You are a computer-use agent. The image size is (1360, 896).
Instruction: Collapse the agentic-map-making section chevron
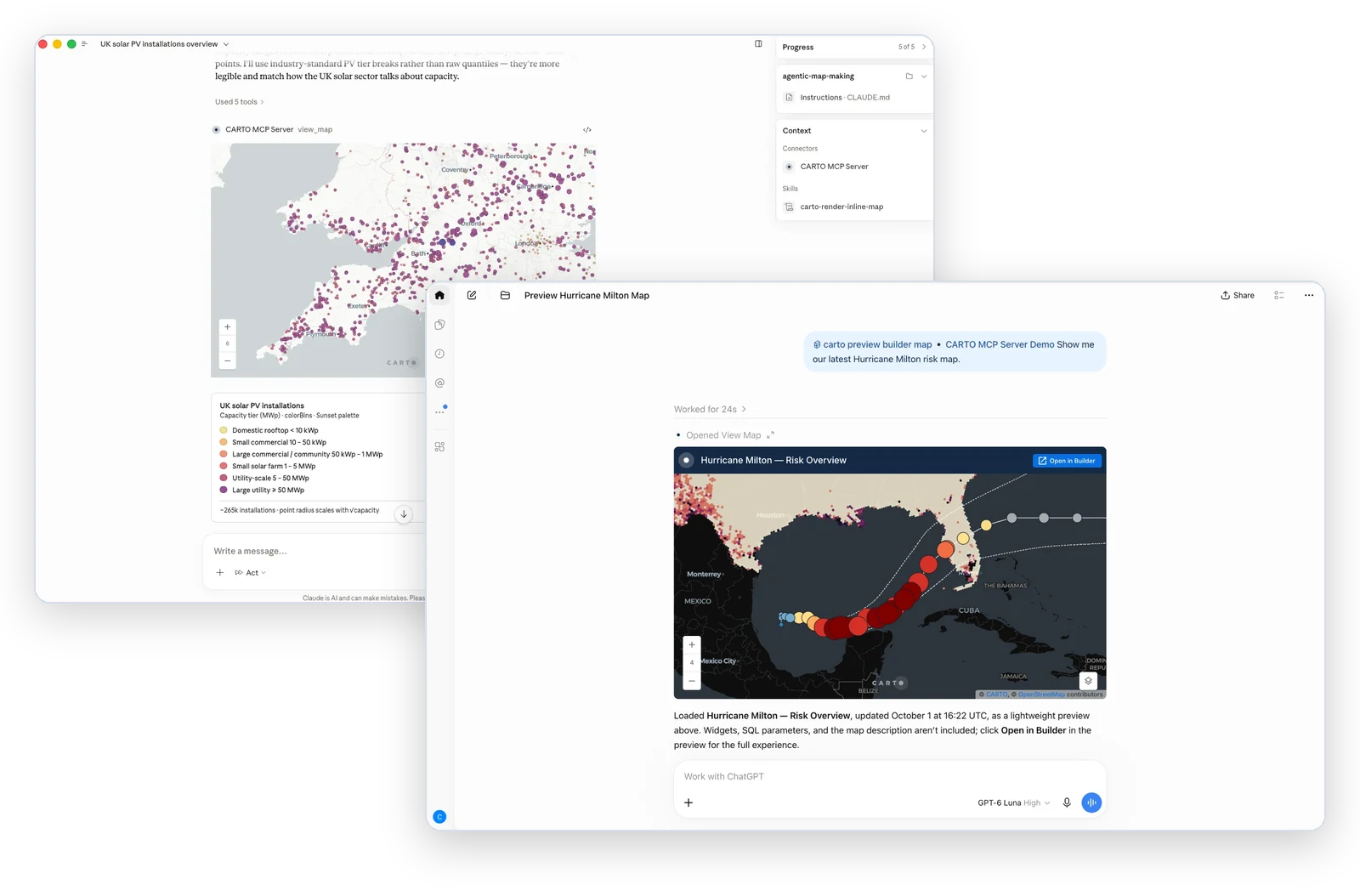click(924, 77)
